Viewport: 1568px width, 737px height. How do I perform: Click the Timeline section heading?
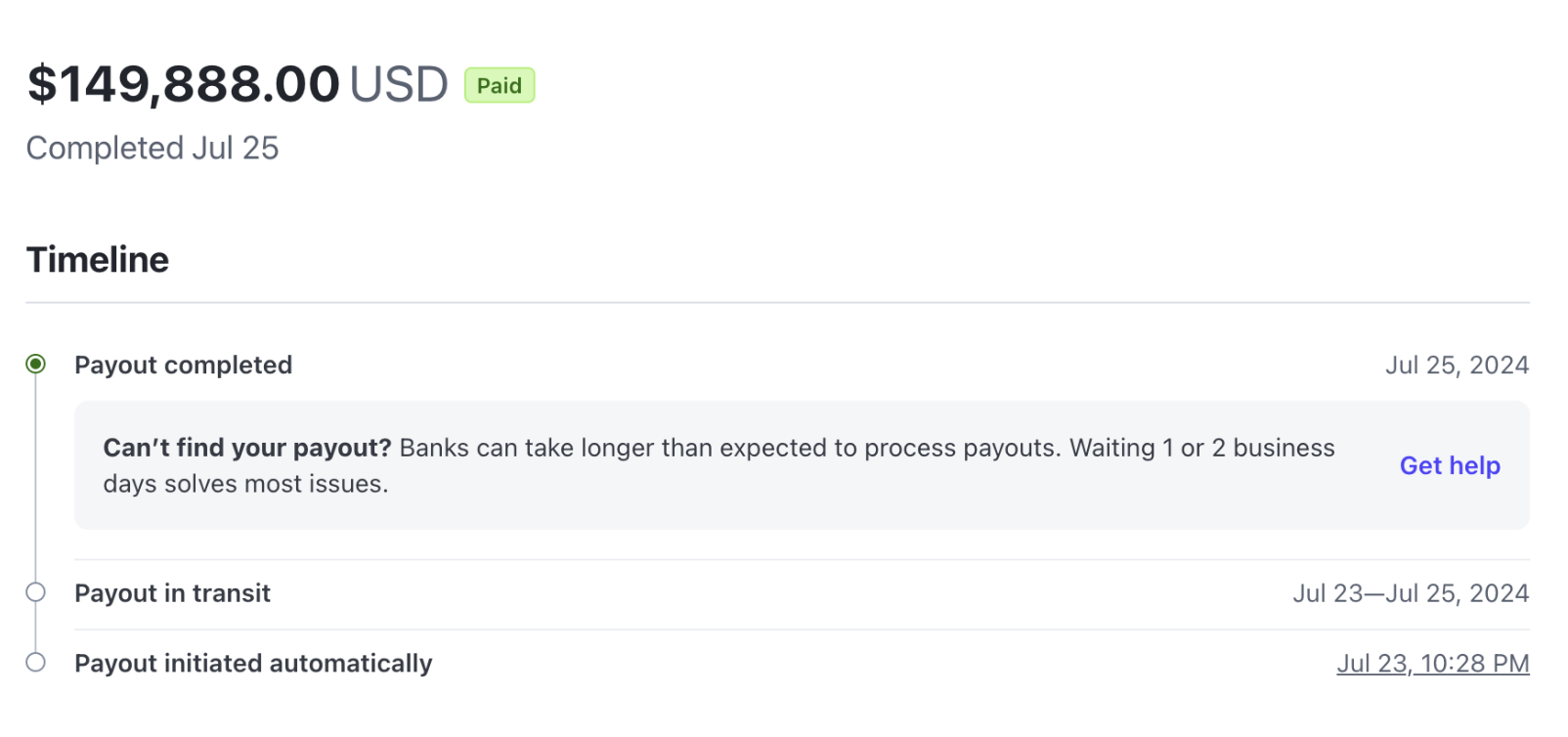tap(98, 260)
